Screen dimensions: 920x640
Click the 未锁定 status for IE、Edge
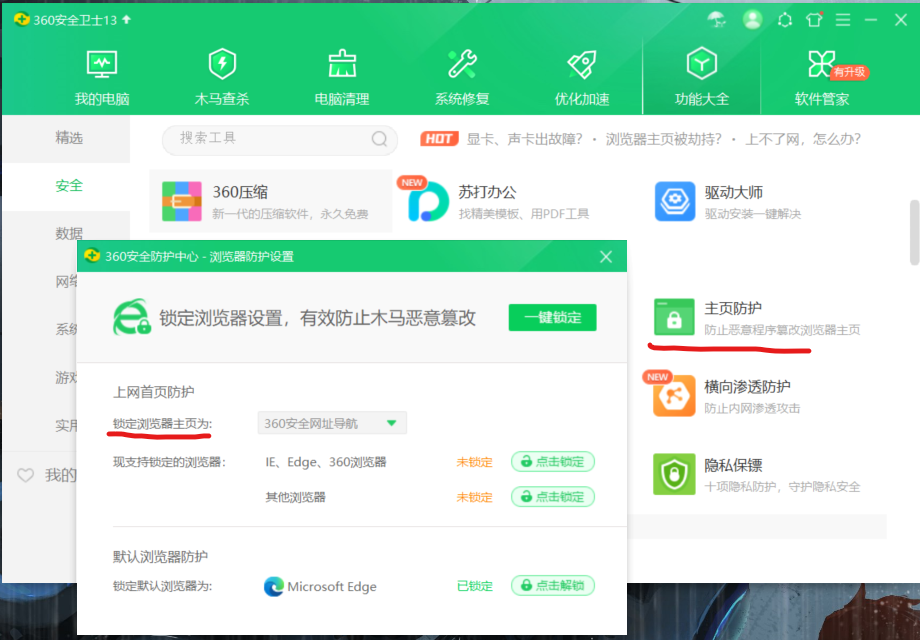pos(475,462)
